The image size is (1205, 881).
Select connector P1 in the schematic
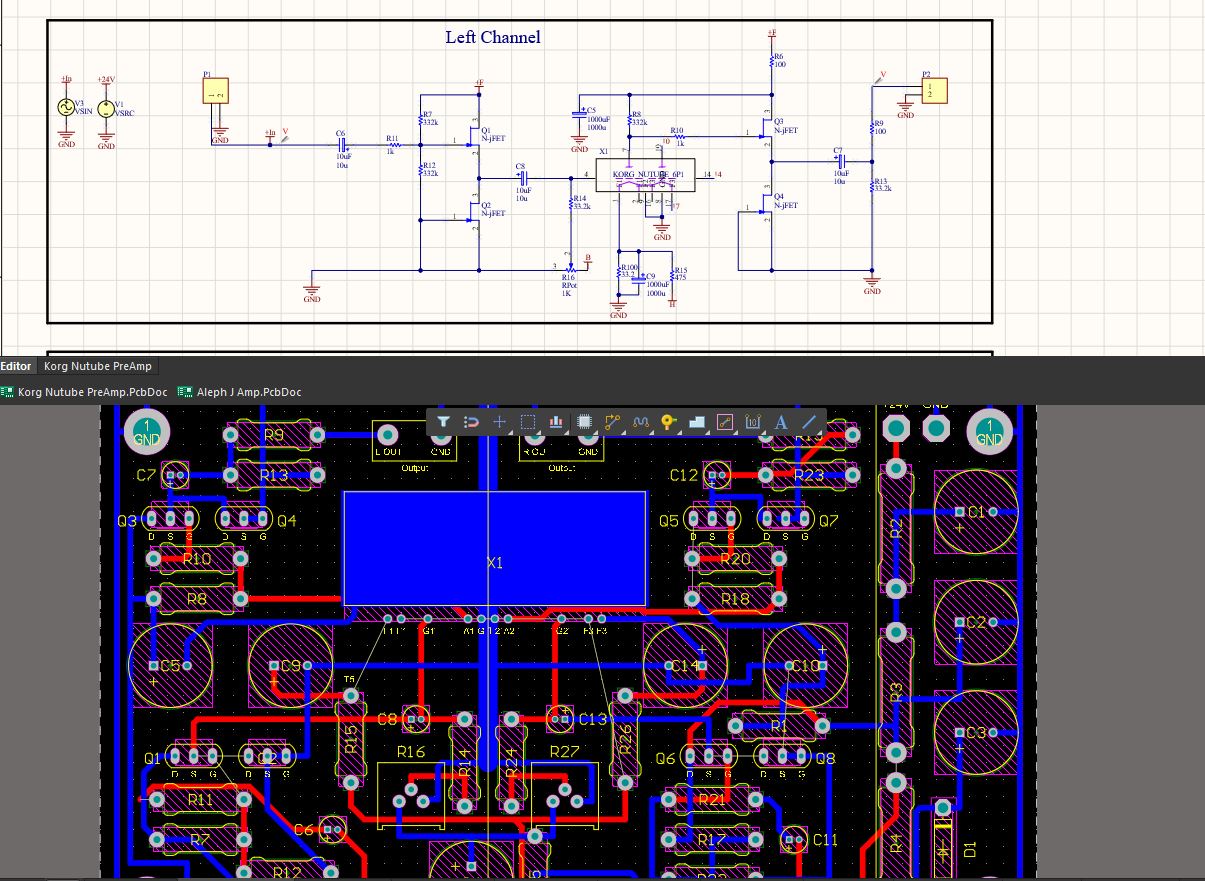click(x=216, y=90)
